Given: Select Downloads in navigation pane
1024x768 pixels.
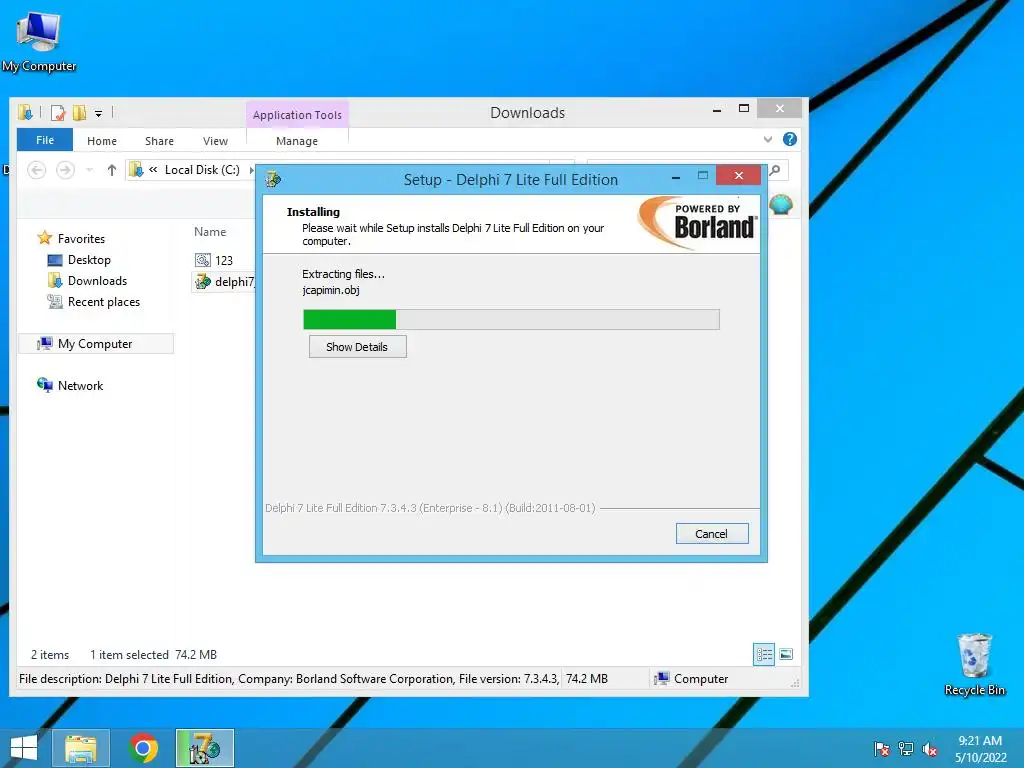Looking at the screenshot, I should 97,281.
